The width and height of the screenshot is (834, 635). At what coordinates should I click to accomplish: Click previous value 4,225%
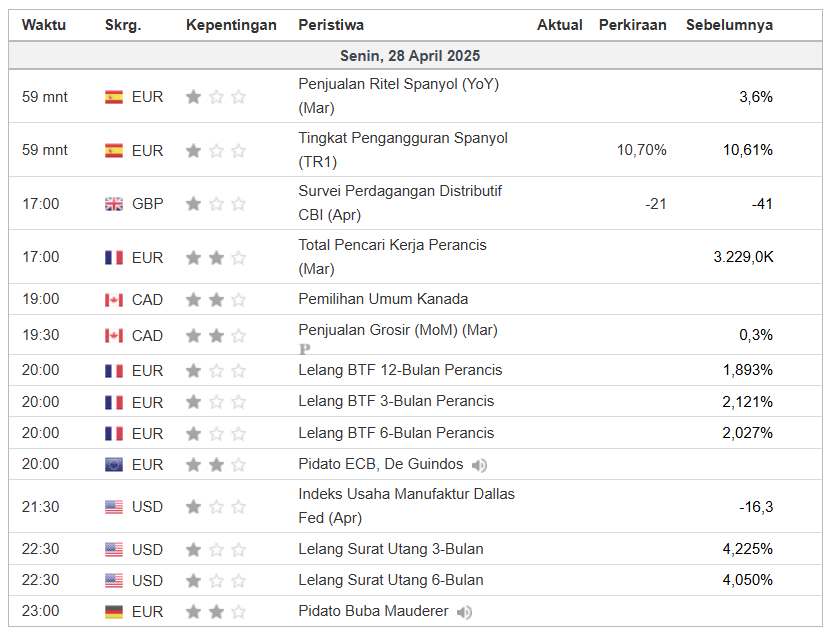click(x=748, y=549)
